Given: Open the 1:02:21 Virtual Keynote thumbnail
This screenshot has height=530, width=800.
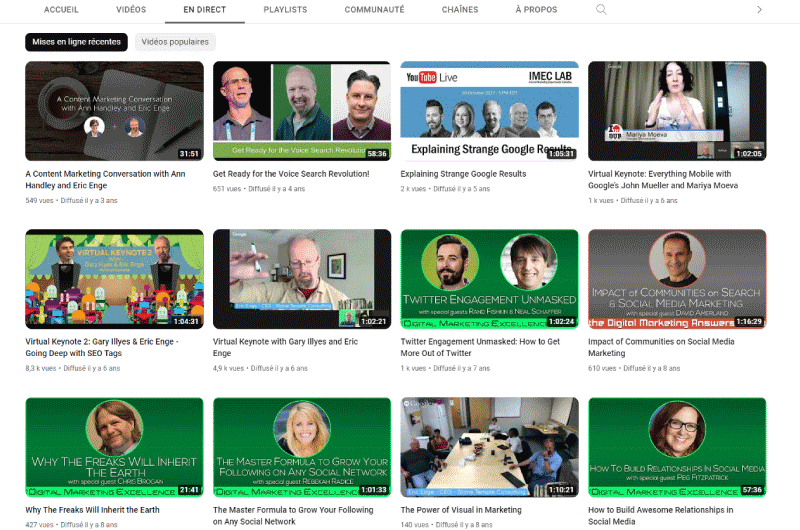Looking at the screenshot, I should tap(302, 279).
